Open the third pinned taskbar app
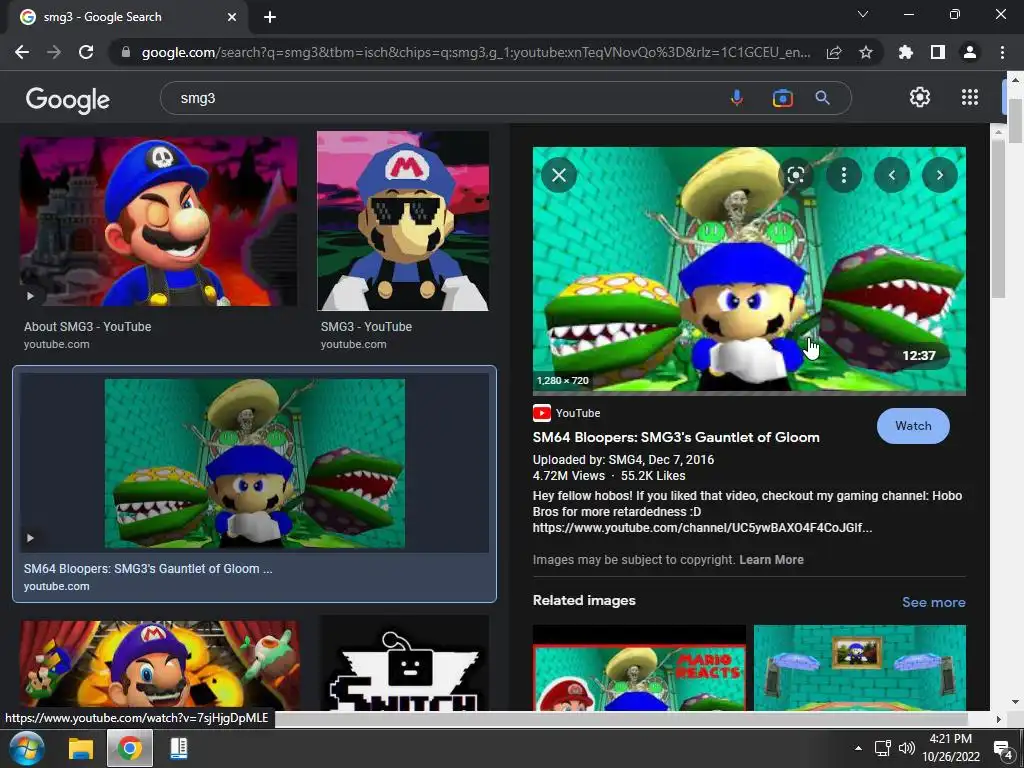This screenshot has width=1024, height=768. point(178,748)
